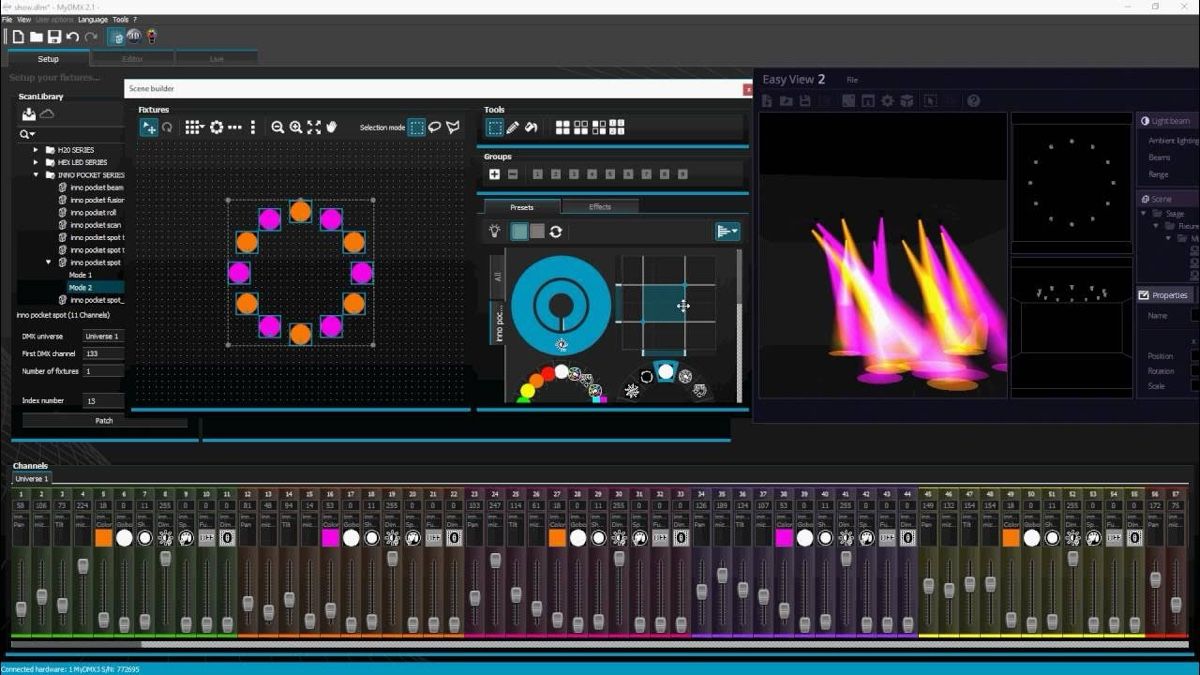Open the ScanLibrary search dropdown
1200x675 pixels.
coord(27,134)
